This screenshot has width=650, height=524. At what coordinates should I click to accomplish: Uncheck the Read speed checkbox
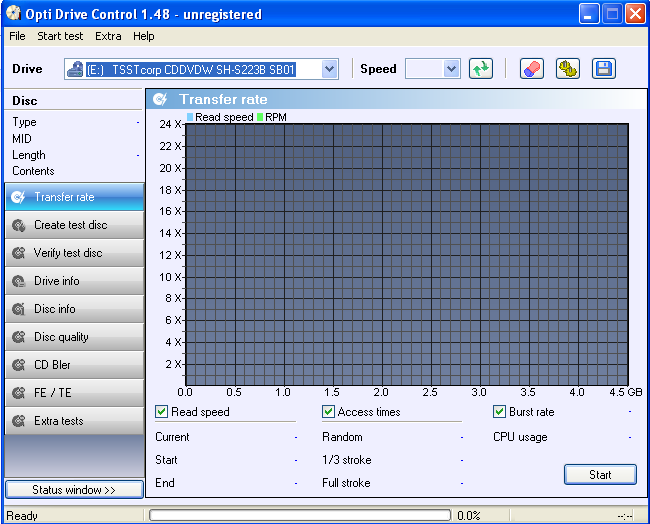tap(162, 412)
